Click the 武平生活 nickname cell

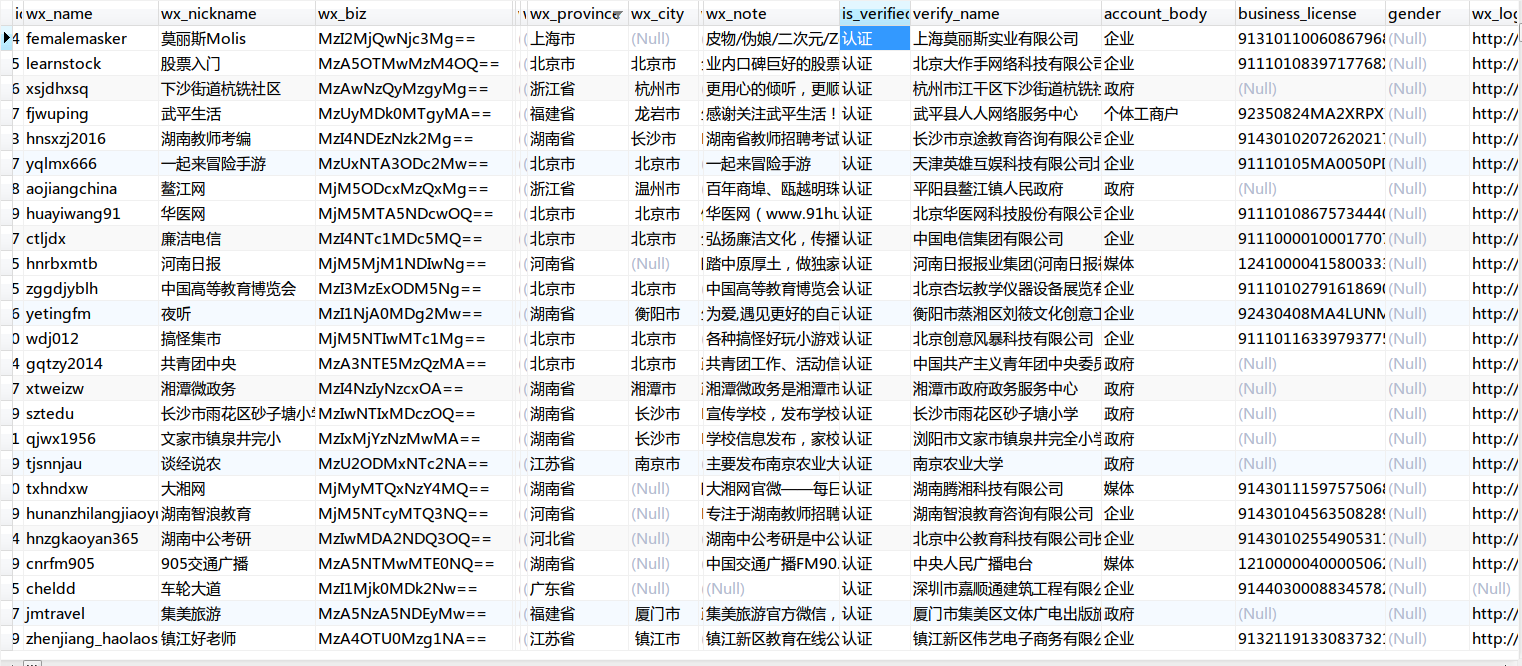tap(236, 114)
